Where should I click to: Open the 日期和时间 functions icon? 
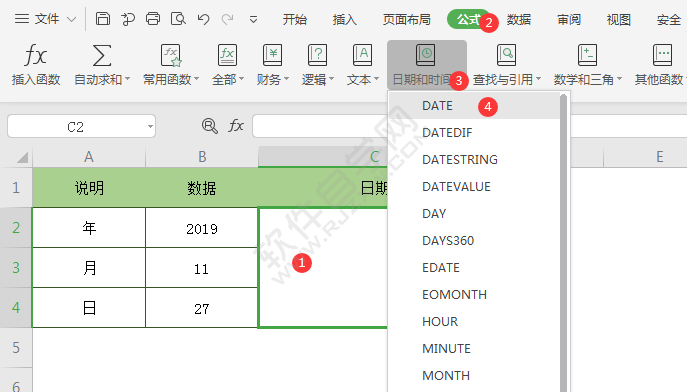425,56
